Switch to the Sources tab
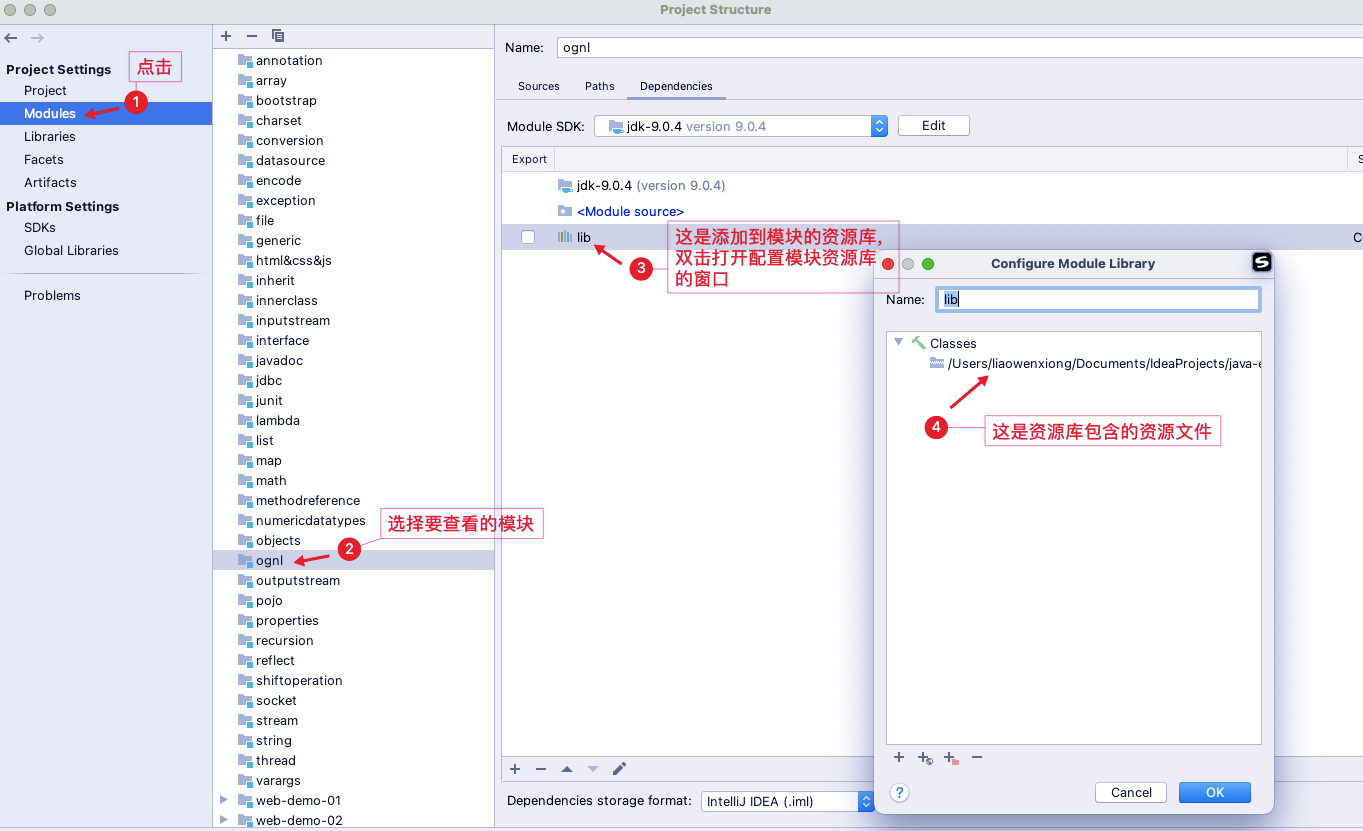The width and height of the screenshot is (1363, 831). [x=539, y=86]
